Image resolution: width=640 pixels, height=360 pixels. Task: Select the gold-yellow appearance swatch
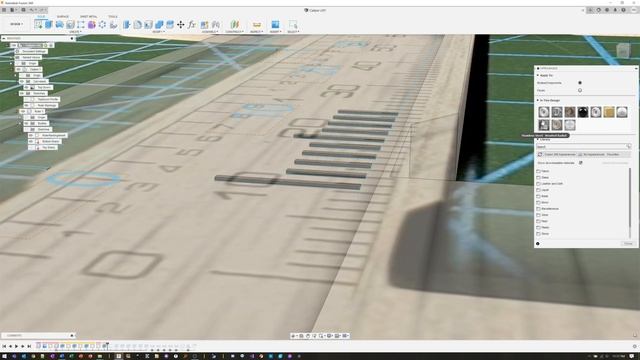click(609, 112)
